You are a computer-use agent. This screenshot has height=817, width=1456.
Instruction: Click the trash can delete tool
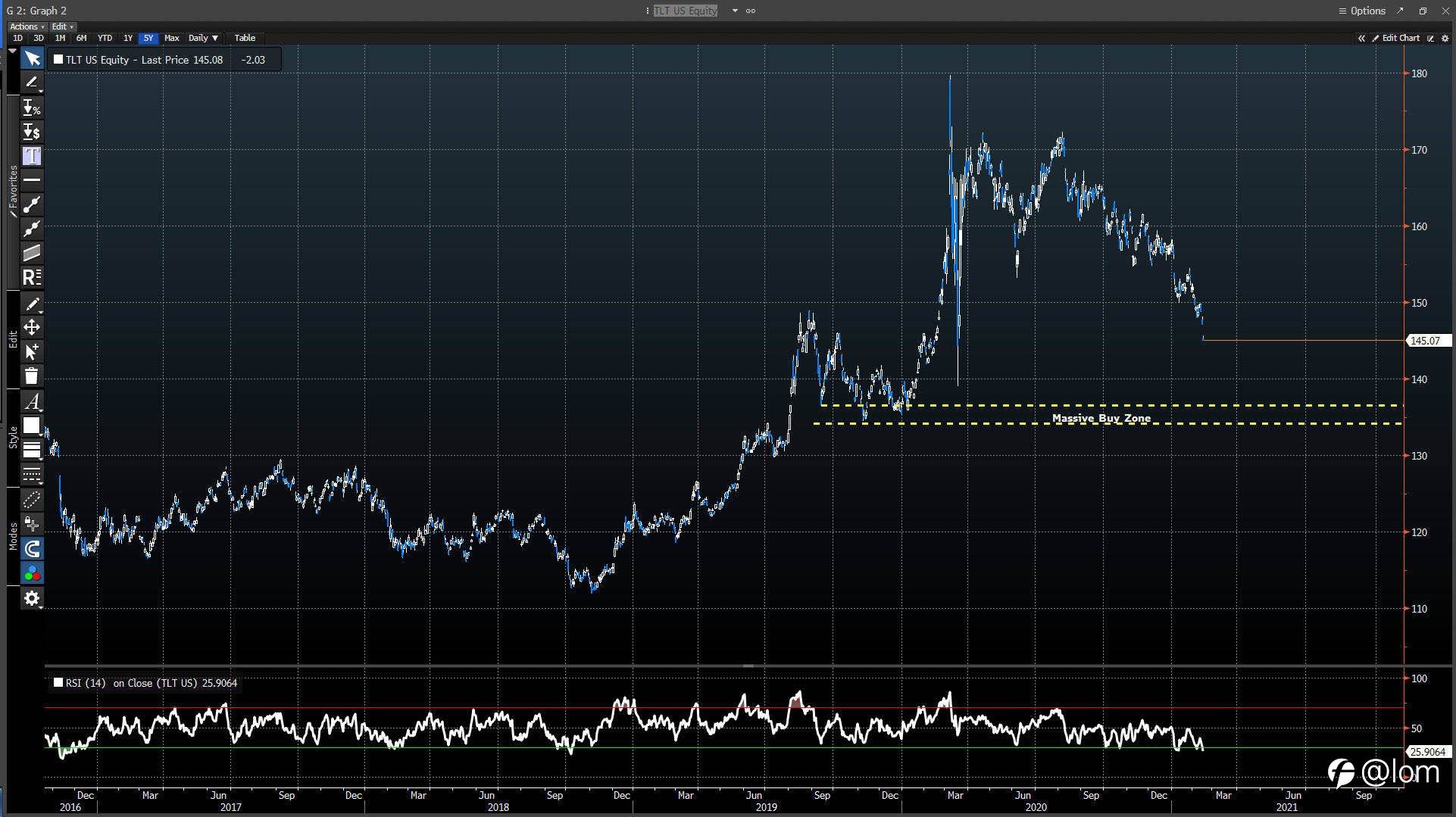click(x=32, y=376)
